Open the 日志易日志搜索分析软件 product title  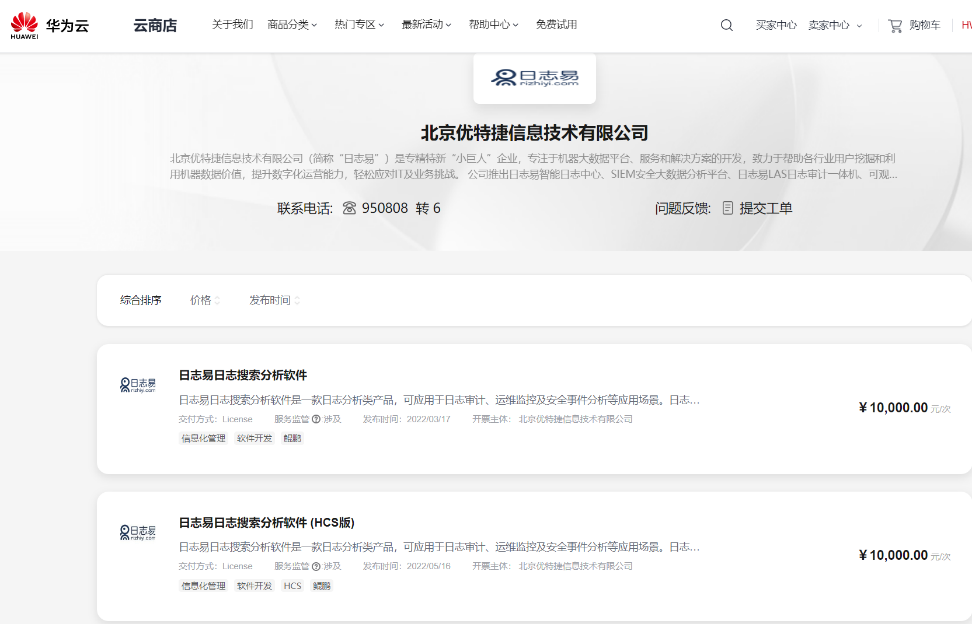pyautogui.click(x=243, y=376)
